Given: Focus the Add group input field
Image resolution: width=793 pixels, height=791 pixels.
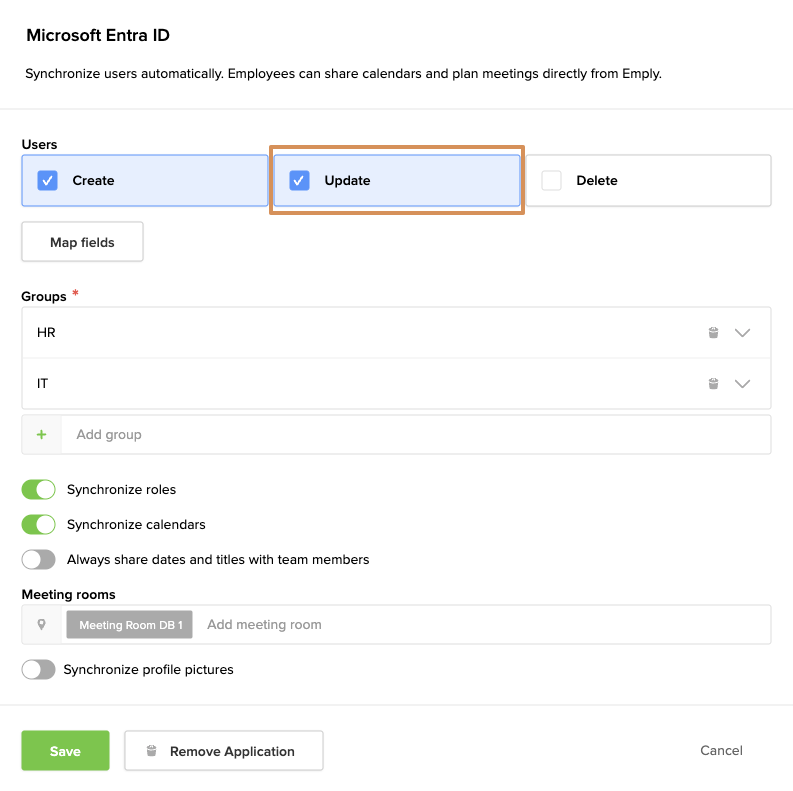Looking at the screenshot, I should click(x=400, y=435).
